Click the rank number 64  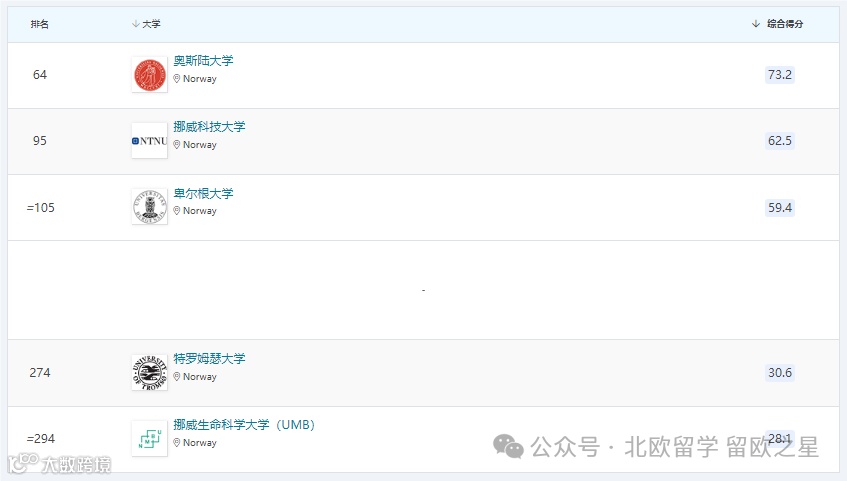point(40,75)
